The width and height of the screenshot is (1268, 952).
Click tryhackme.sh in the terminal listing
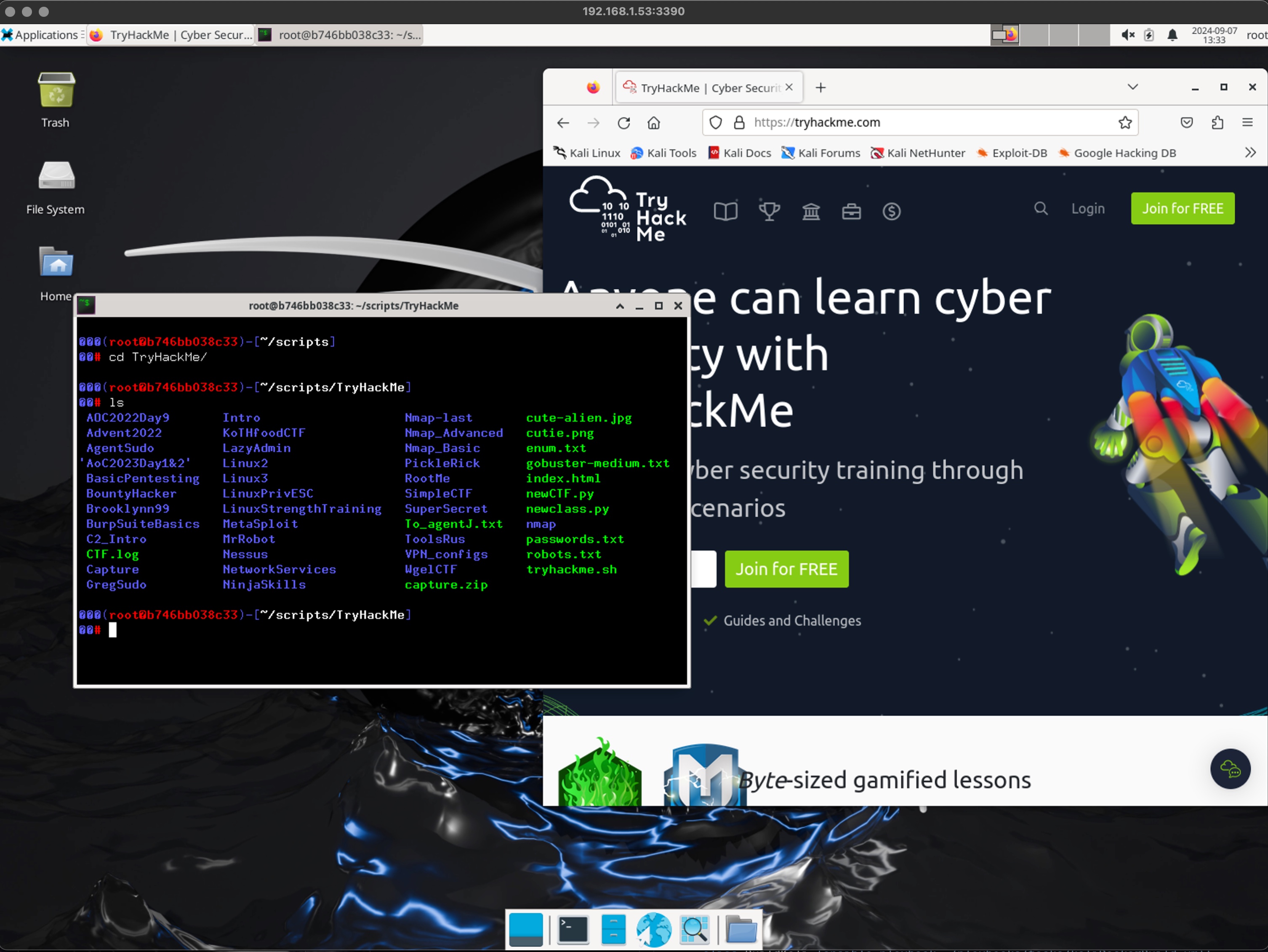pyautogui.click(x=571, y=570)
